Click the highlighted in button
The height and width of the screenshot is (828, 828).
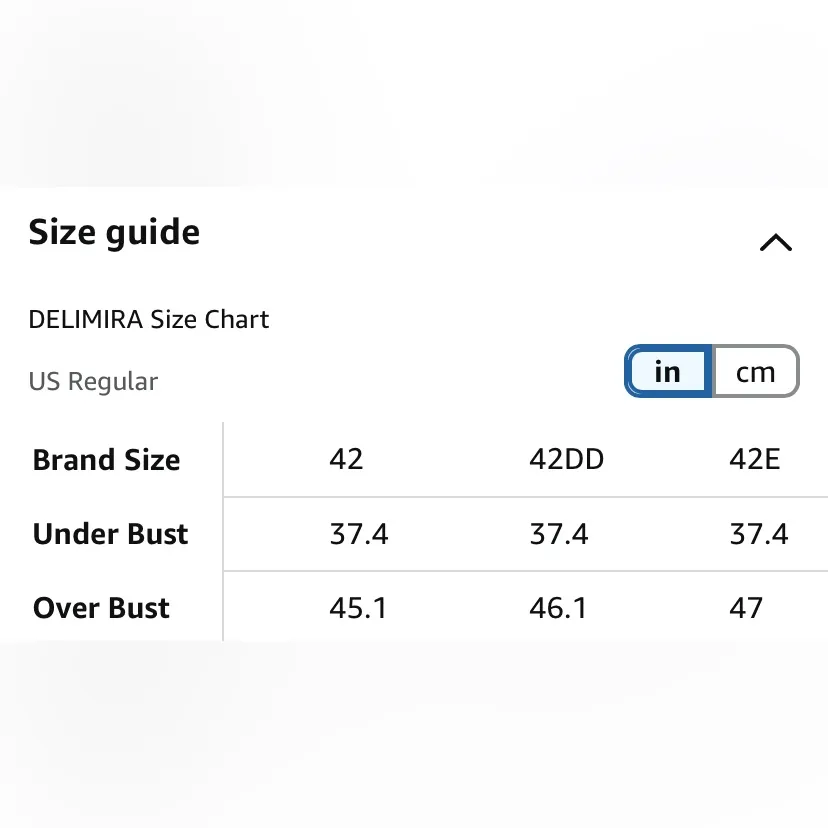667,371
